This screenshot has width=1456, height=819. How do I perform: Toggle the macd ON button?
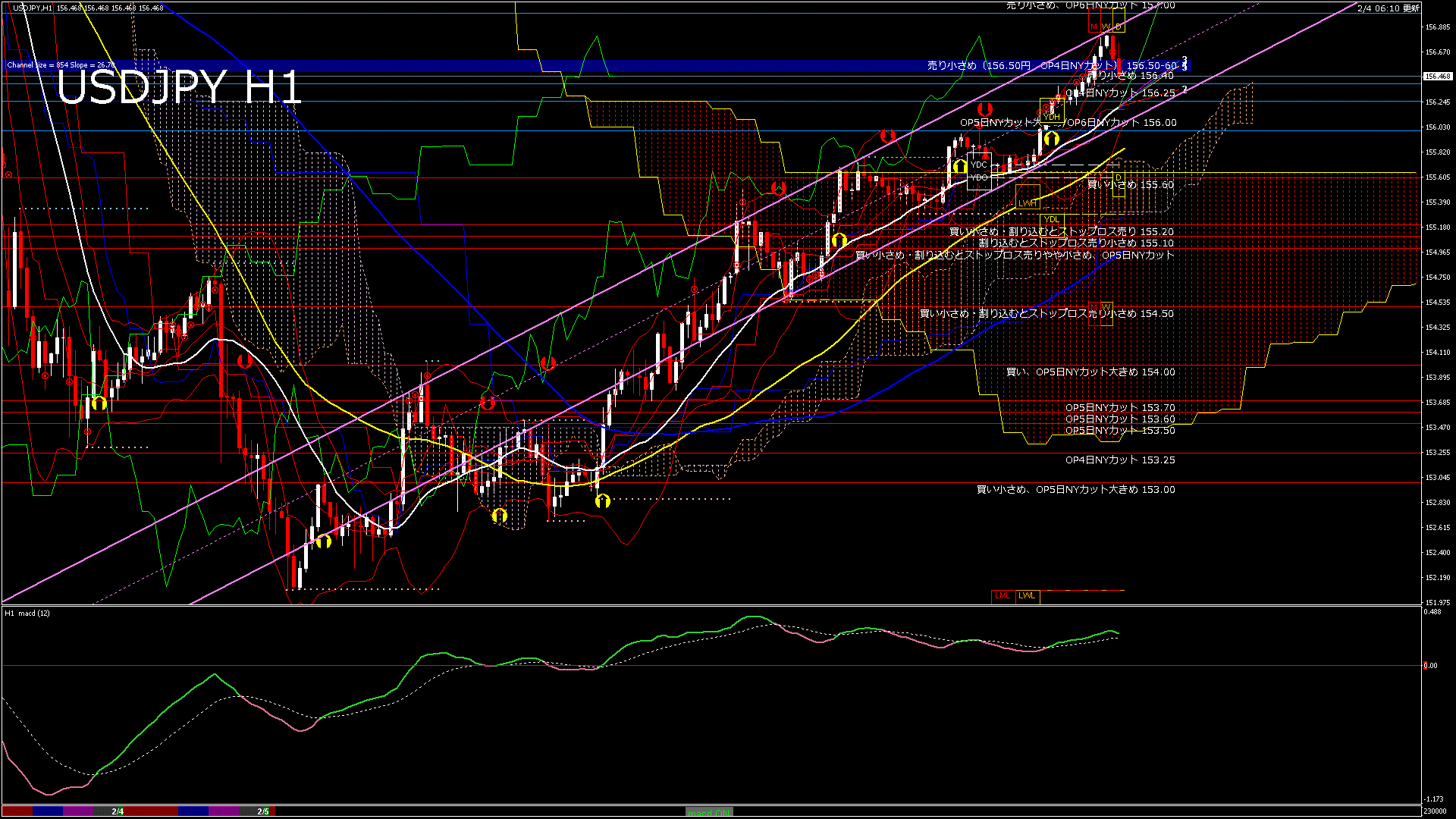[x=709, y=812]
